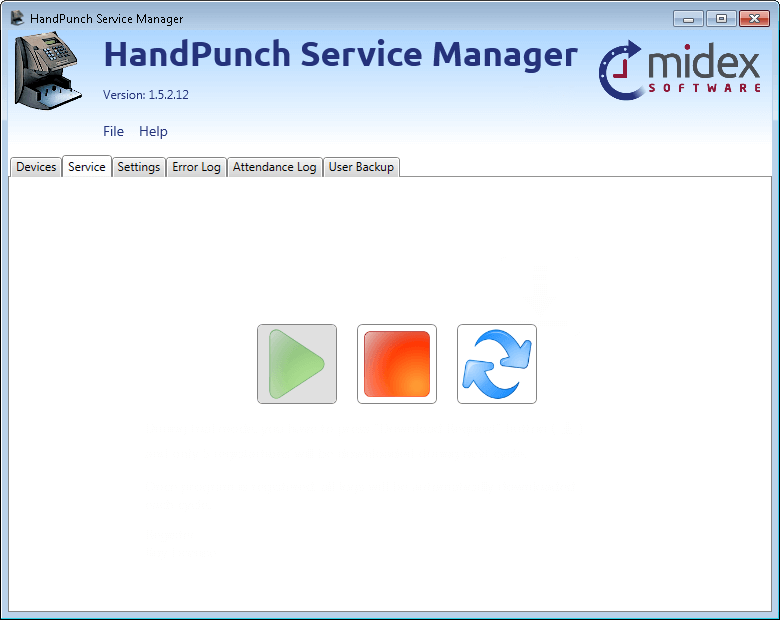Viewport: 780px width, 620px height.
Task: Click the HandPunch Service Manager heading
Action: pyautogui.click(x=340, y=55)
